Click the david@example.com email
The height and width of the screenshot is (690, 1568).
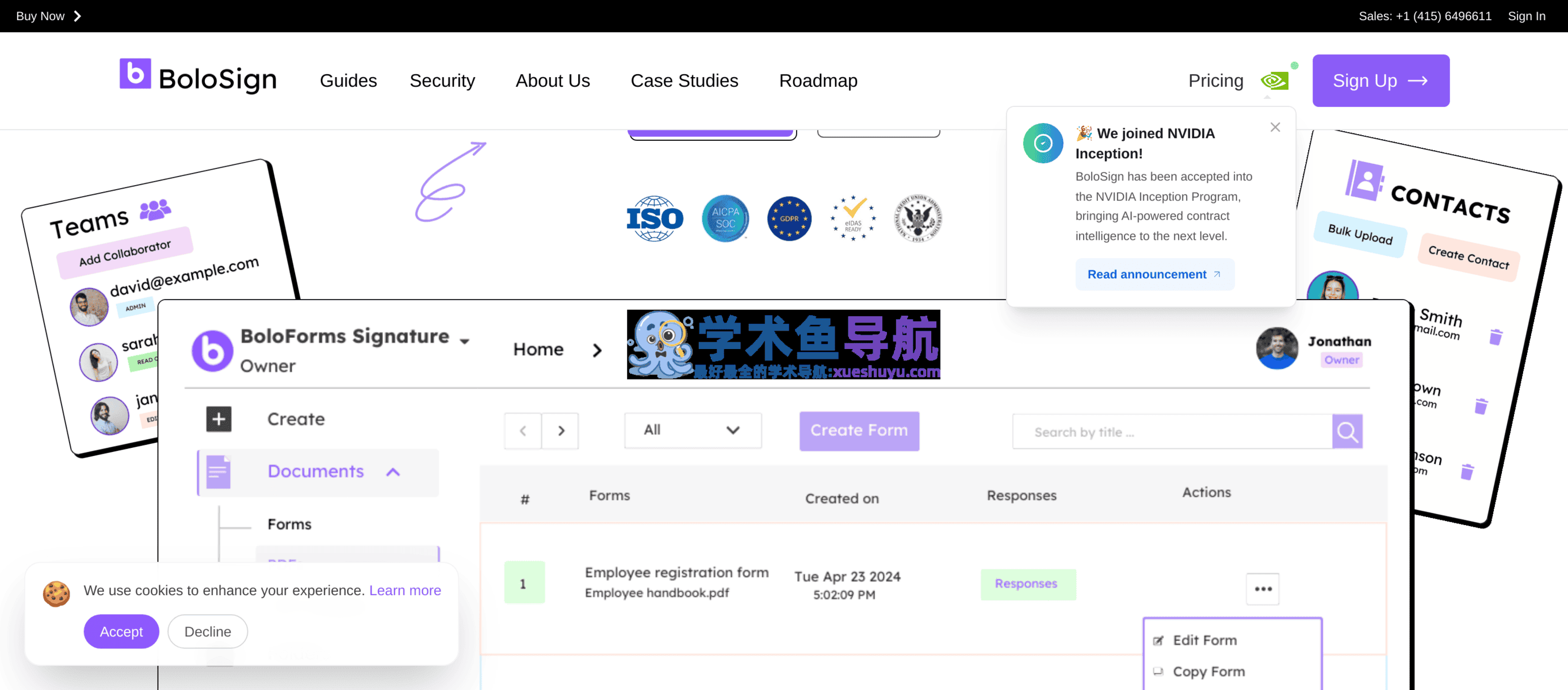[185, 276]
